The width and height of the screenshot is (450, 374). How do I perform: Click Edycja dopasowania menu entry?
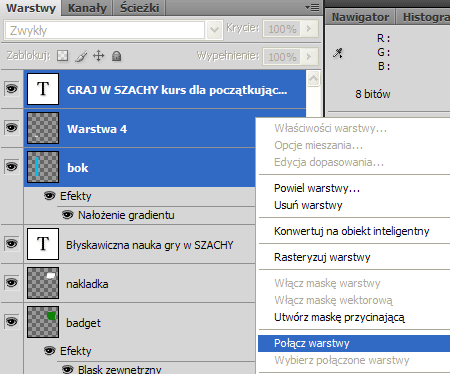click(x=329, y=162)
